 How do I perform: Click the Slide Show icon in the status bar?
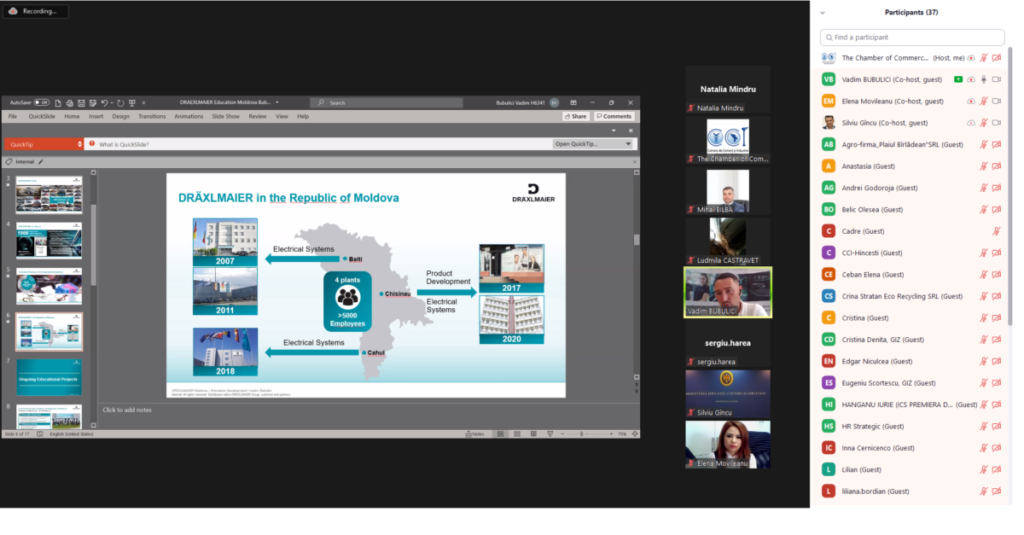(x=550, y=434)
